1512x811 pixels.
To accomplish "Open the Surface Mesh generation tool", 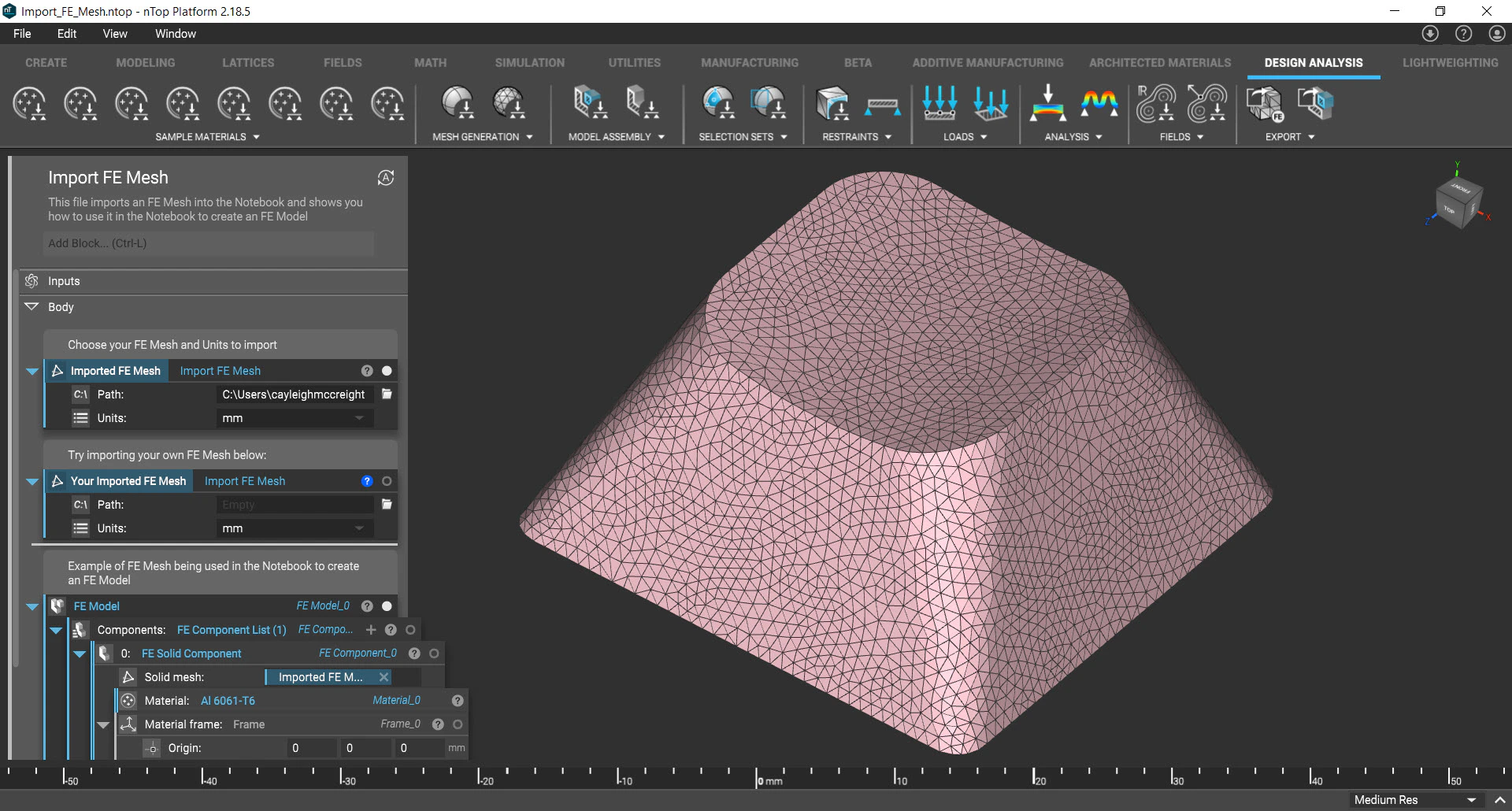I will click(459, 103).
